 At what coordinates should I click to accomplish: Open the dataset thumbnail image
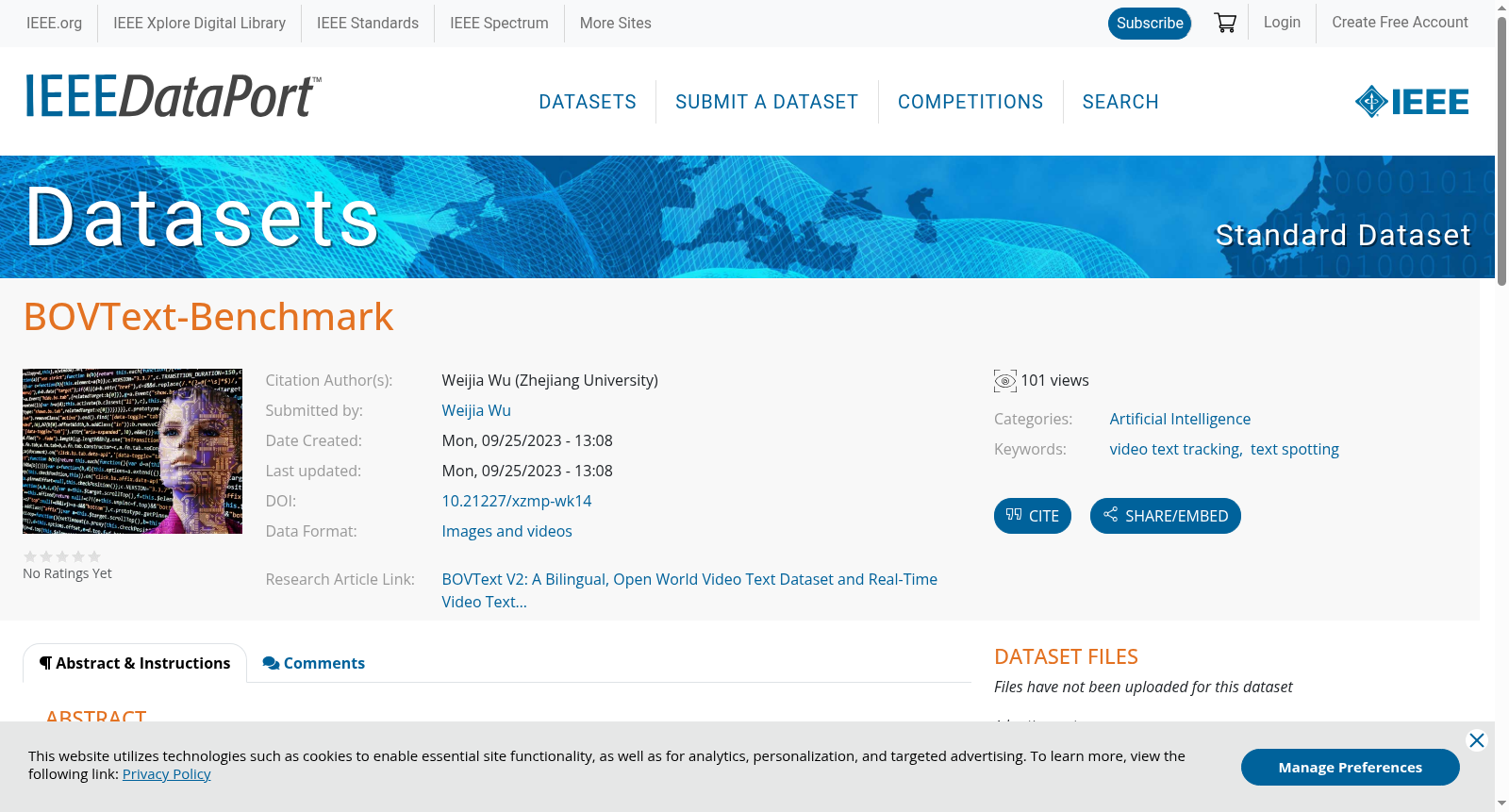[x=133, y=451]
